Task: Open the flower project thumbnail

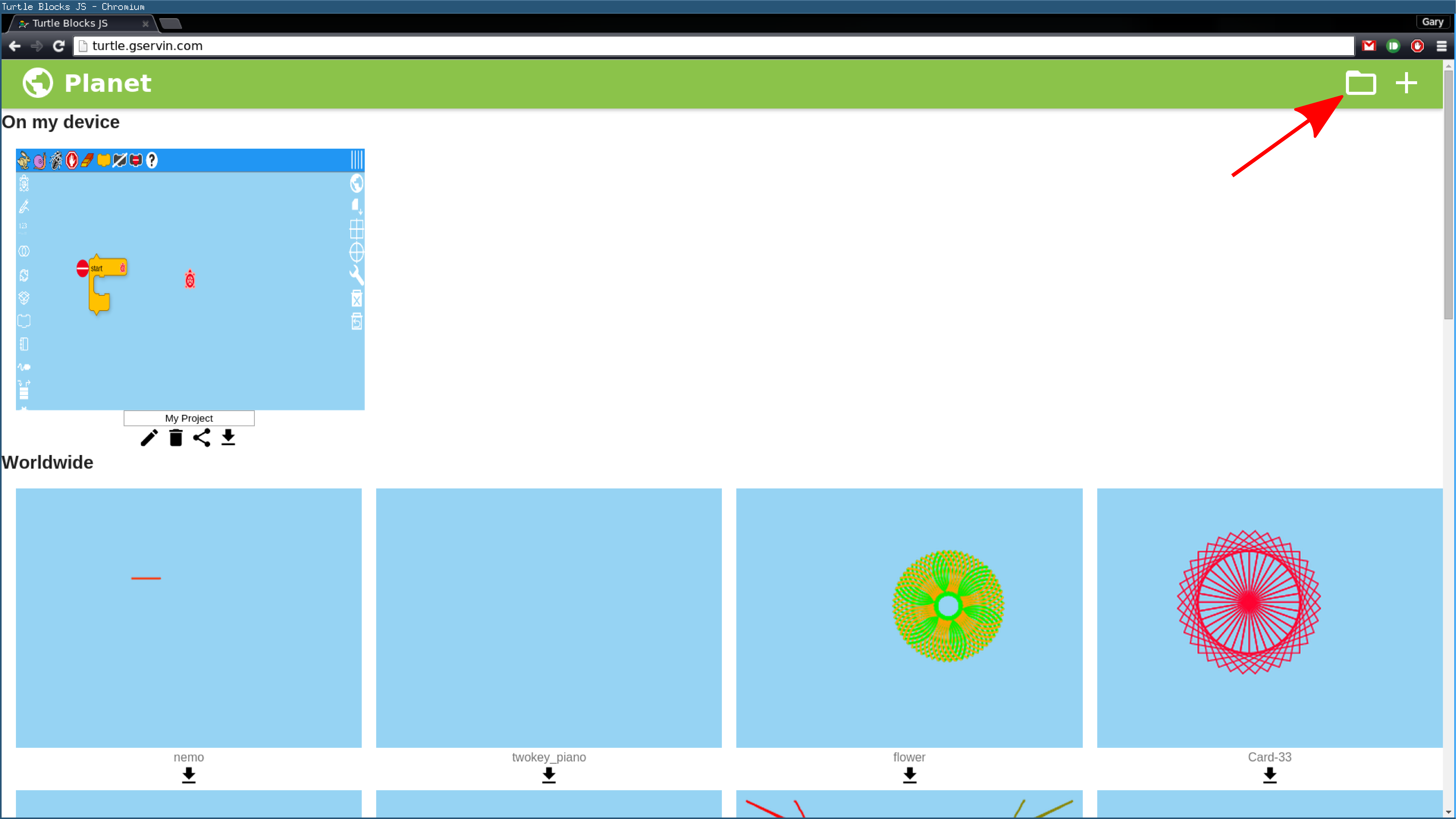Action: (910, 618)
